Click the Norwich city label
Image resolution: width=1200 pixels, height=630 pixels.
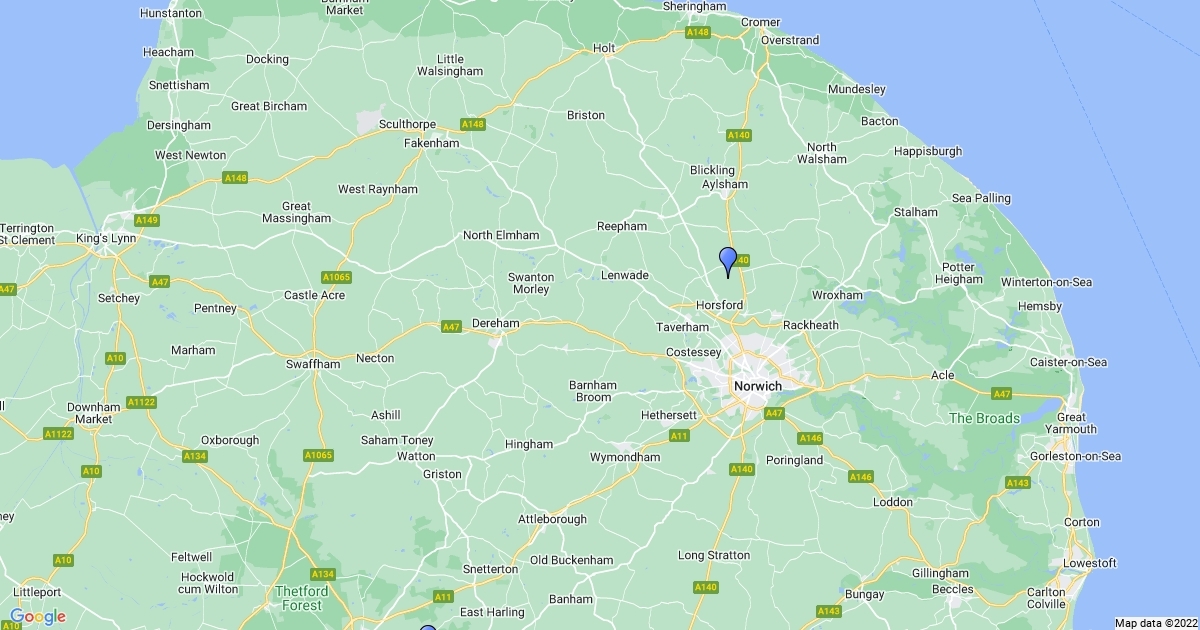click(758, 386)
